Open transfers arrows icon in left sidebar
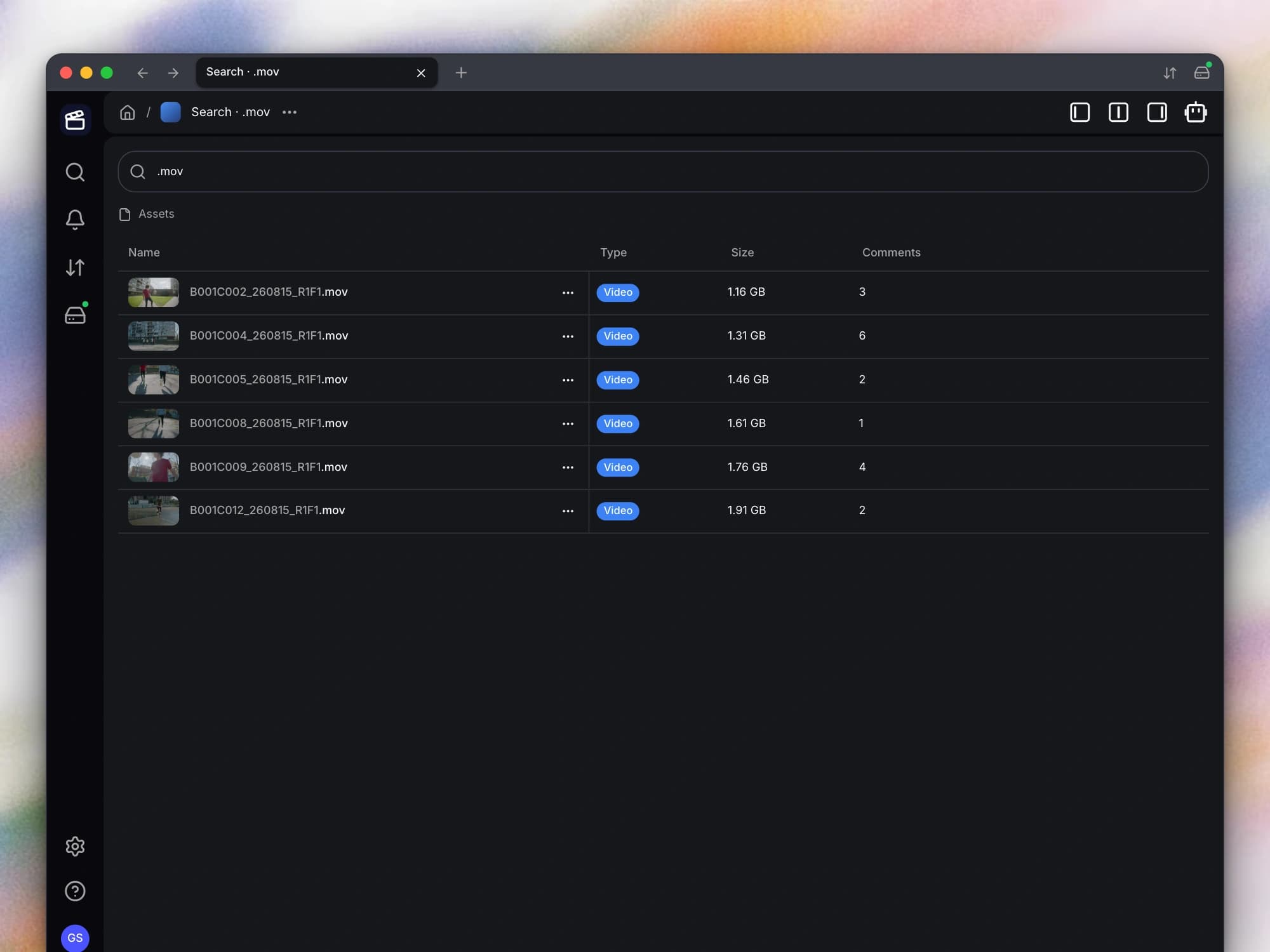The image size is (1270, 952). coord(75,267)
